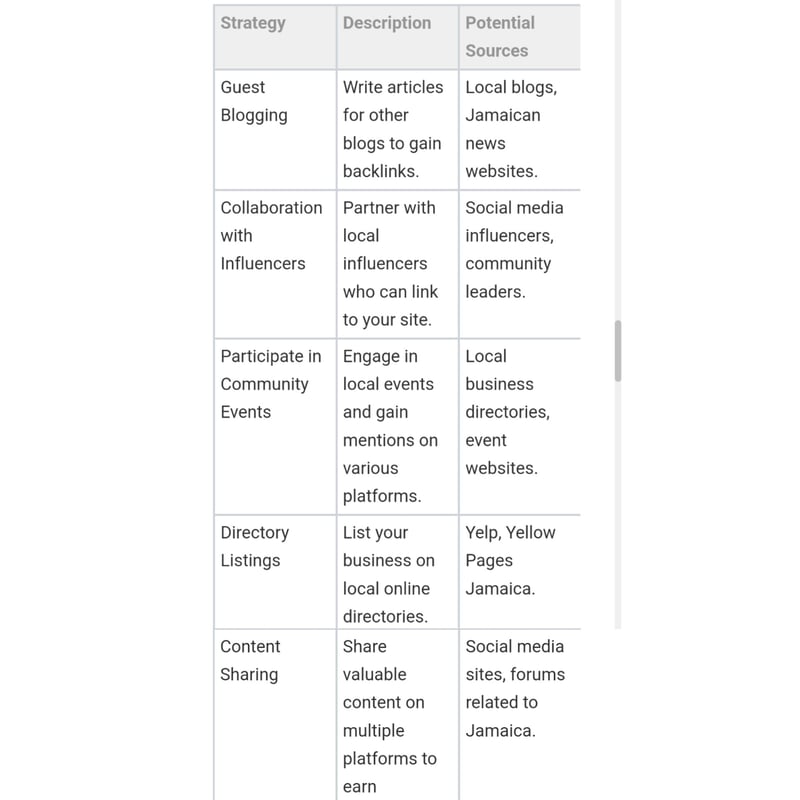The image size is (800, 800).
Task: Select the Guest Blogging cell
Action: click(254, 101)
